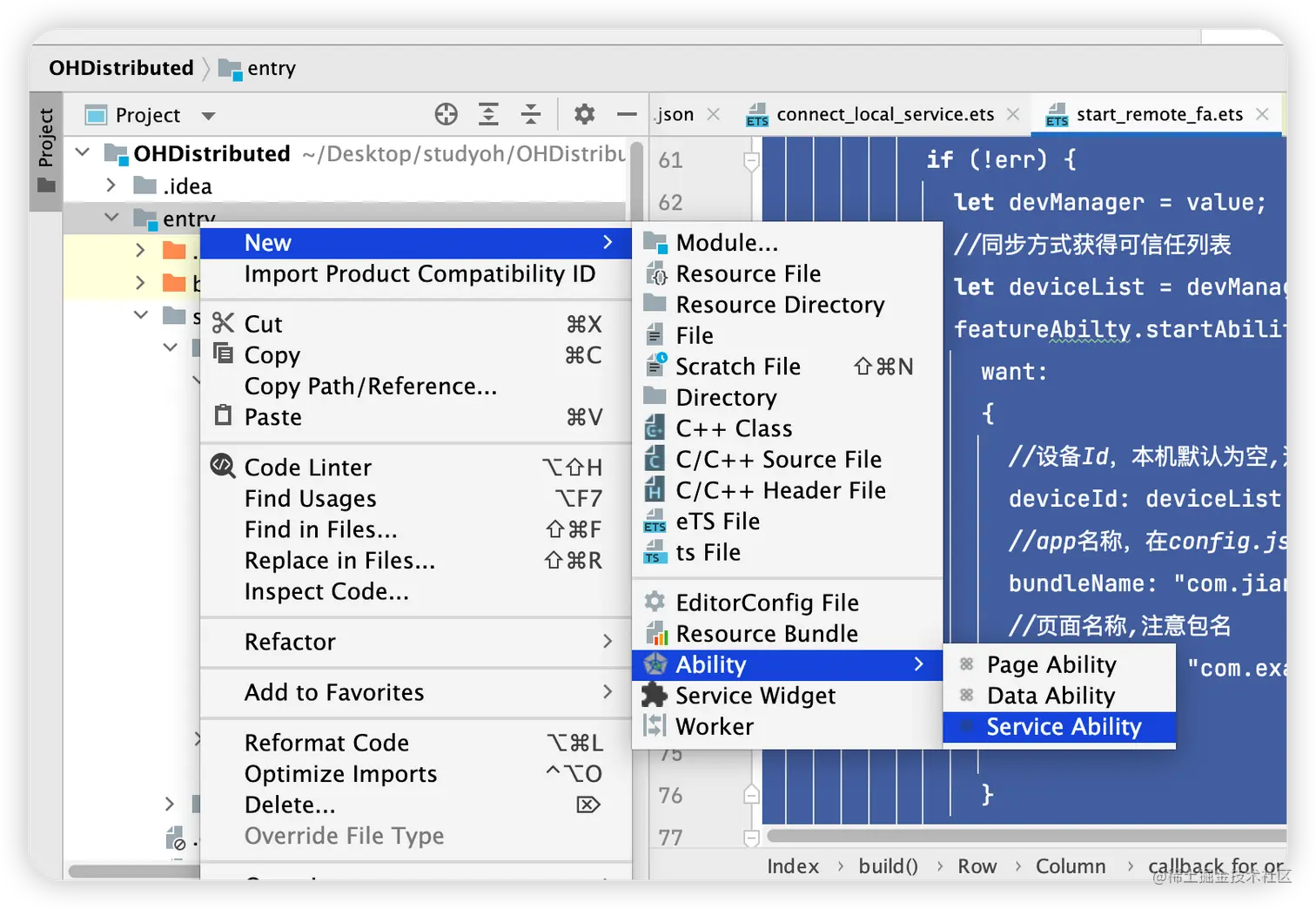Switch to connect_local_service.ets tab

point(884,114)
